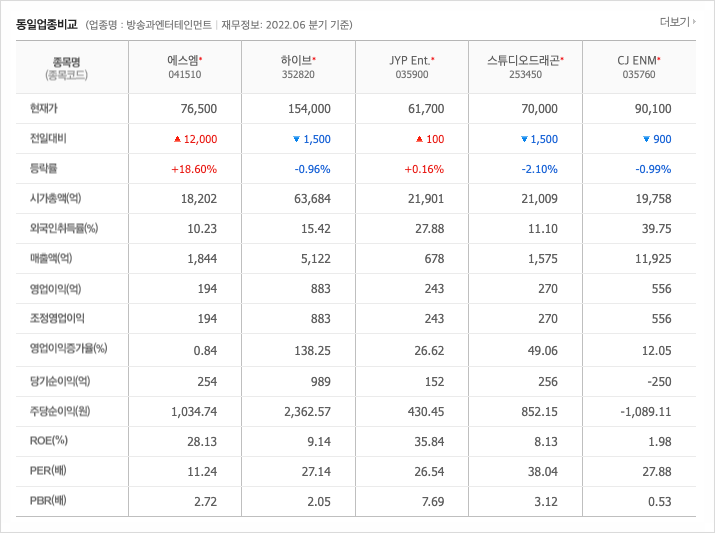Click the 외국인취득률(%) row label
The width and height of the screenshot is (715, 533).
click(64, 228)
